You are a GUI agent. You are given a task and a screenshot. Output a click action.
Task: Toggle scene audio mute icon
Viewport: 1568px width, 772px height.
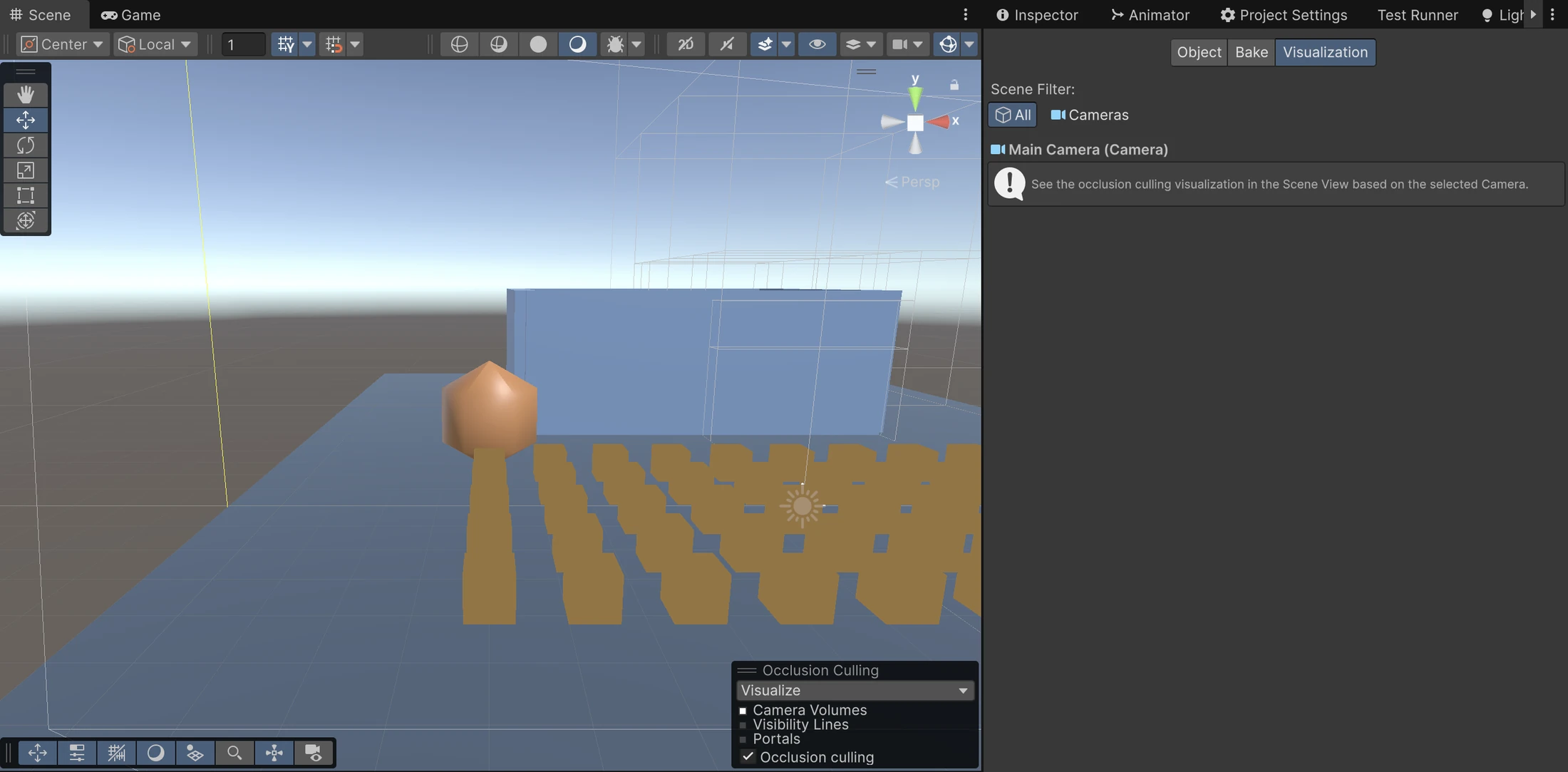(727, 44)
